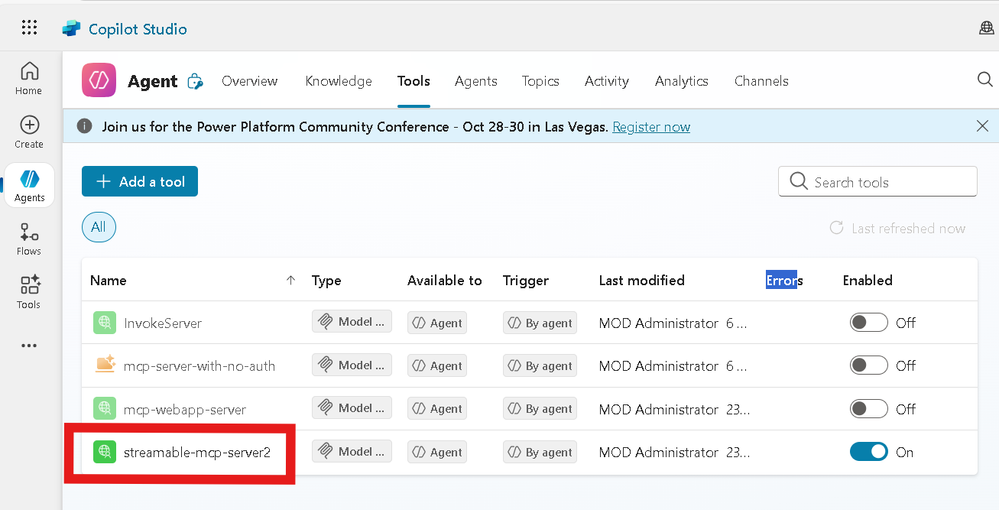Click the Model type chip for InvokeServer

(352, 322)
